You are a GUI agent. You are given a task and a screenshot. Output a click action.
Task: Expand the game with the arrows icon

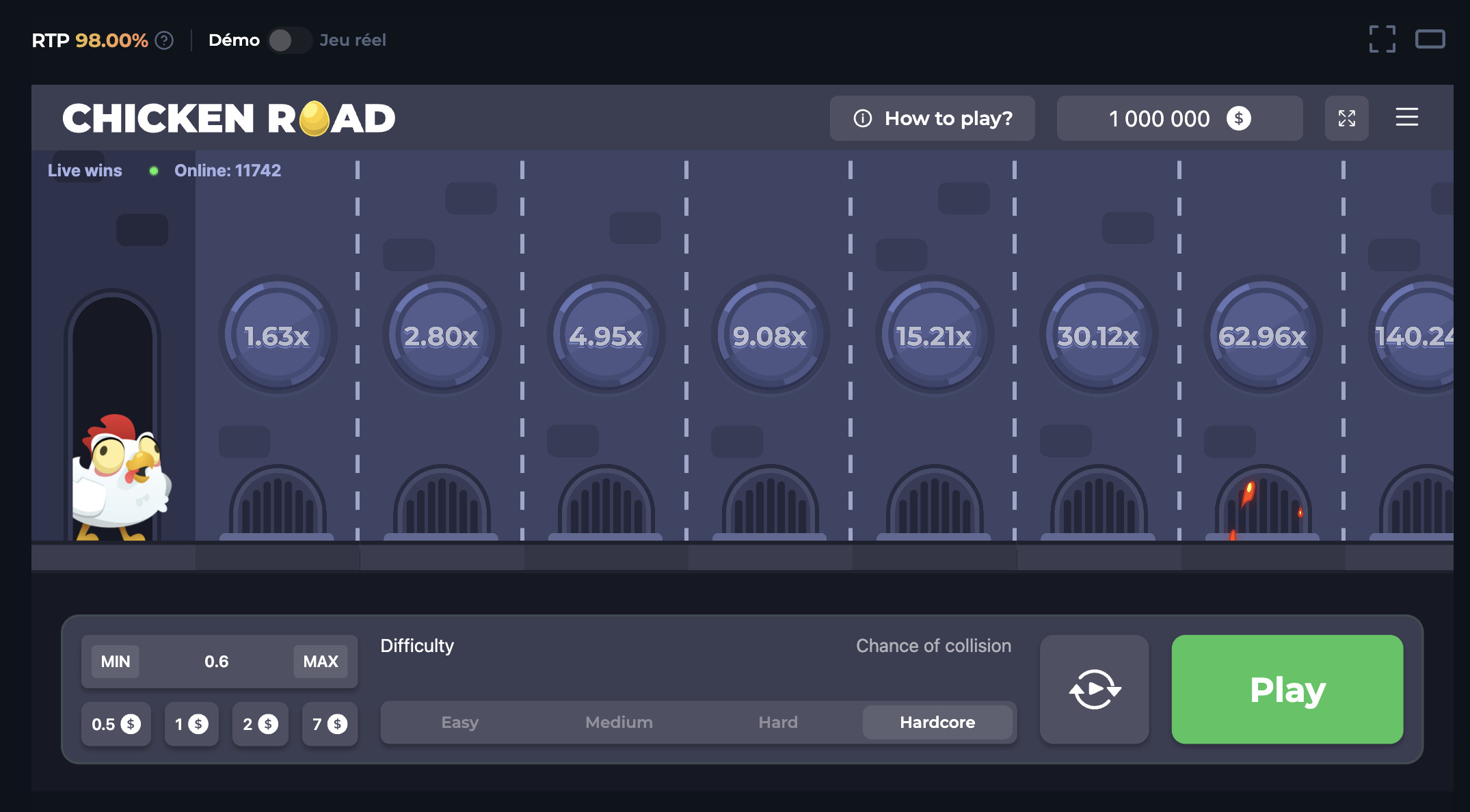1346,118
